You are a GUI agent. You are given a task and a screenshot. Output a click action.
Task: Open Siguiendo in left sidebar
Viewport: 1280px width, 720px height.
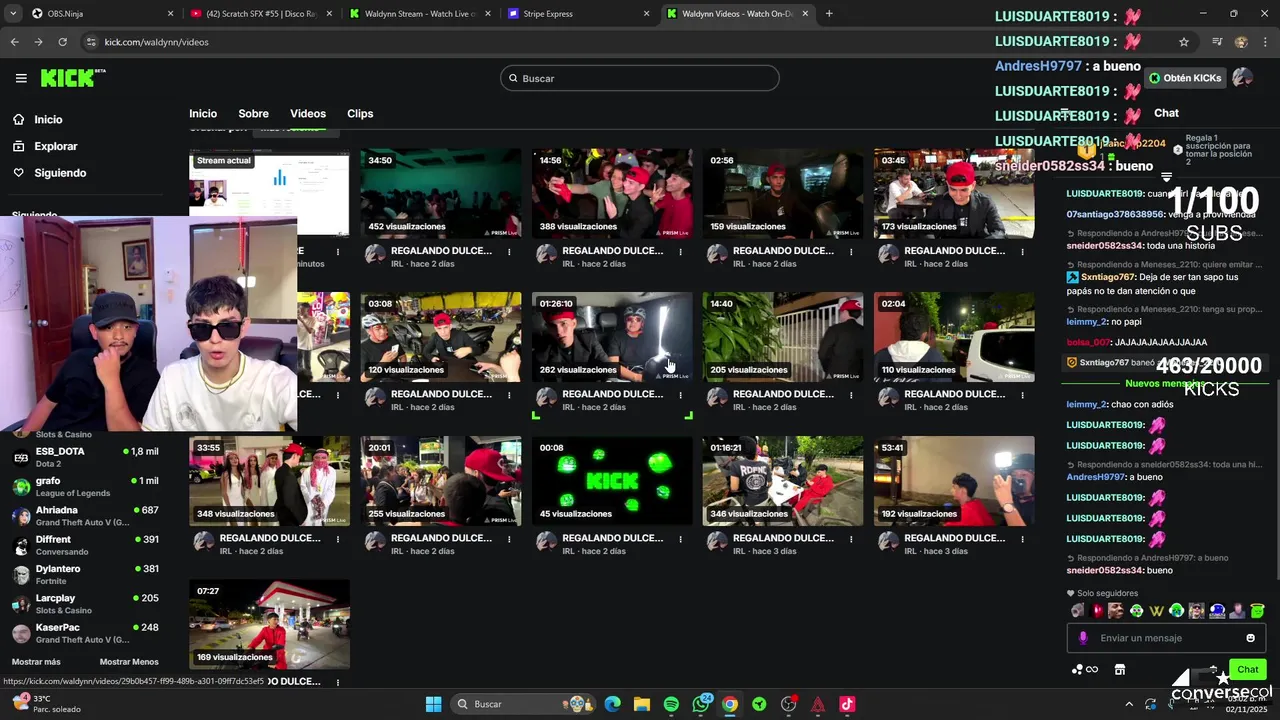point(50,173)
